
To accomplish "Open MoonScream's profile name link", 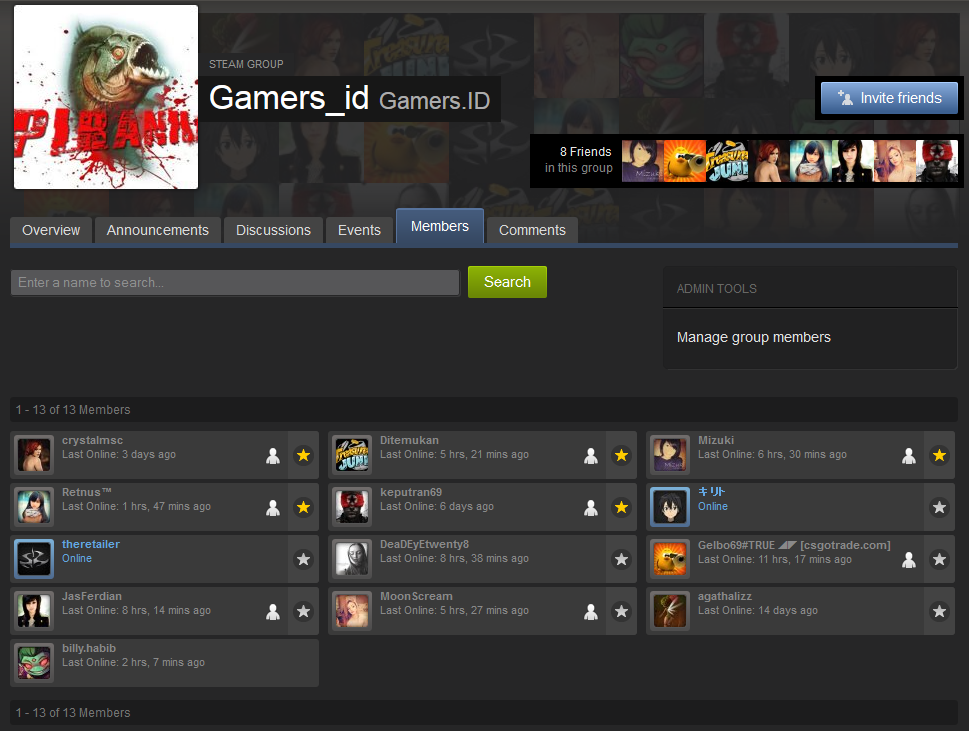I will coord(416,596).
